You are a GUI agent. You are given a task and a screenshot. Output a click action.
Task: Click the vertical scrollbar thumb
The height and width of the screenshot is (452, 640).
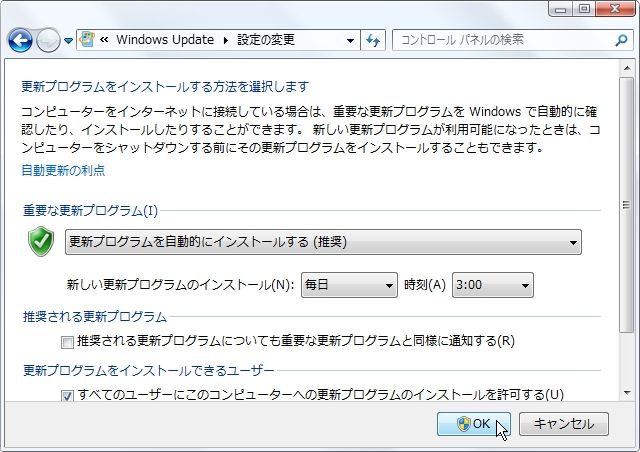click(627, 205)
